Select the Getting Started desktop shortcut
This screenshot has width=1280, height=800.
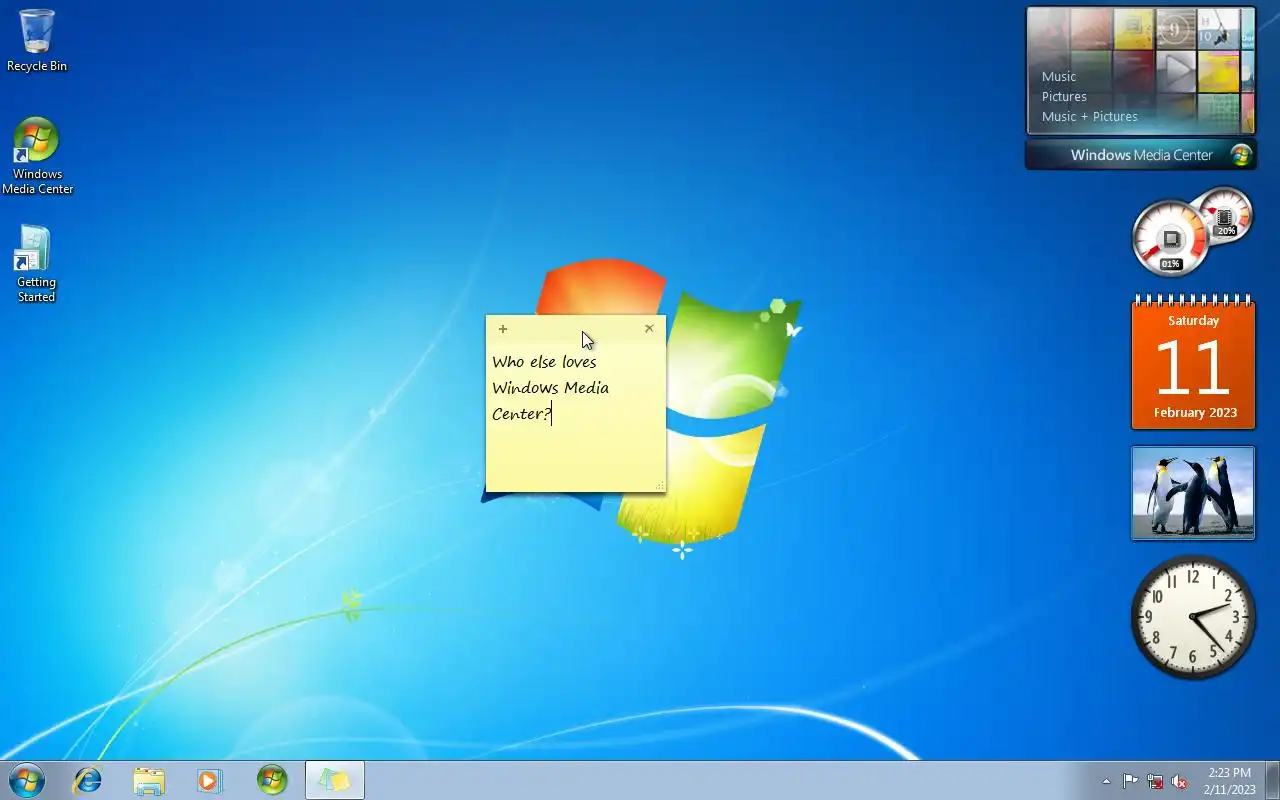(36, 263)
